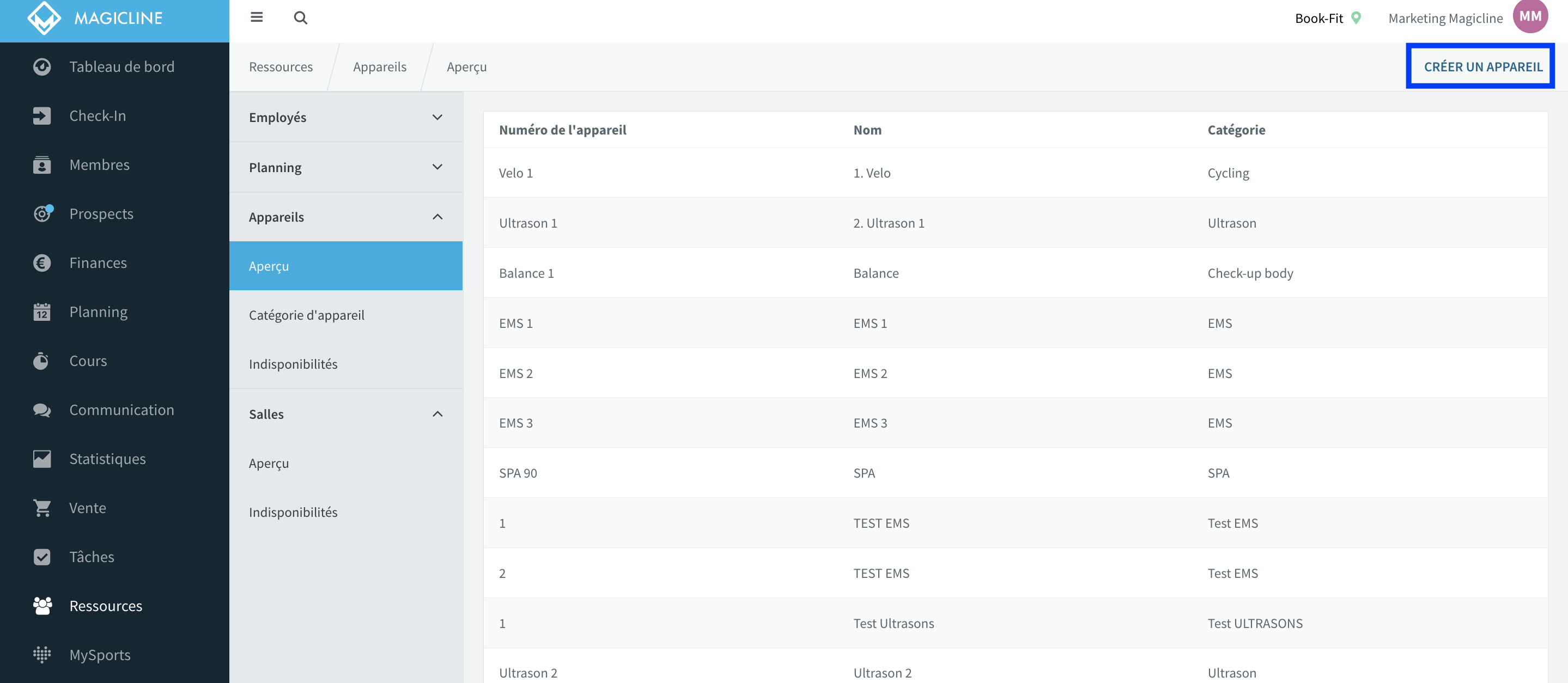Screen dimensions: 1568x683
Task: Collapse the Salles section chevron
Action: click(x=437, y=414)
